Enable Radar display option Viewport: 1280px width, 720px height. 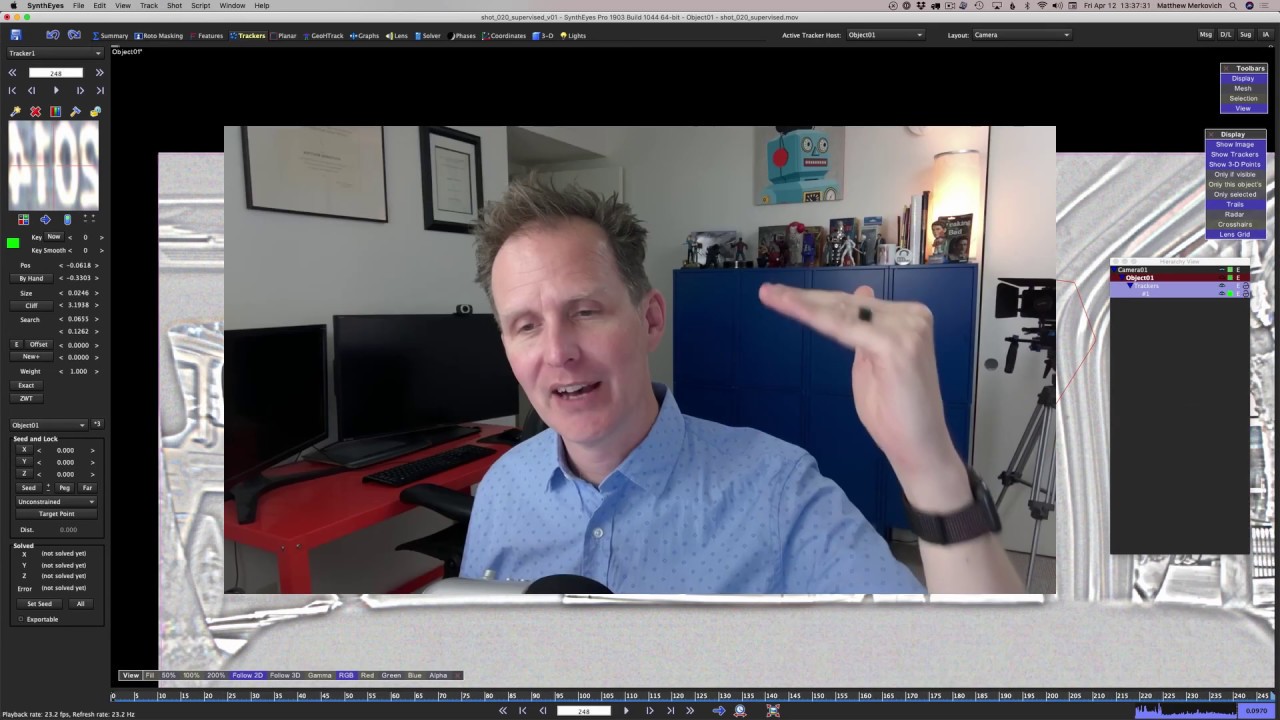pyautogui.click(x=1235, y=215)
